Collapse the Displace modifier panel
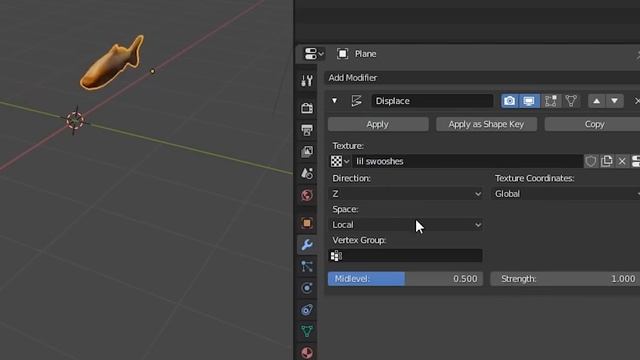 [x=334, y=100]
